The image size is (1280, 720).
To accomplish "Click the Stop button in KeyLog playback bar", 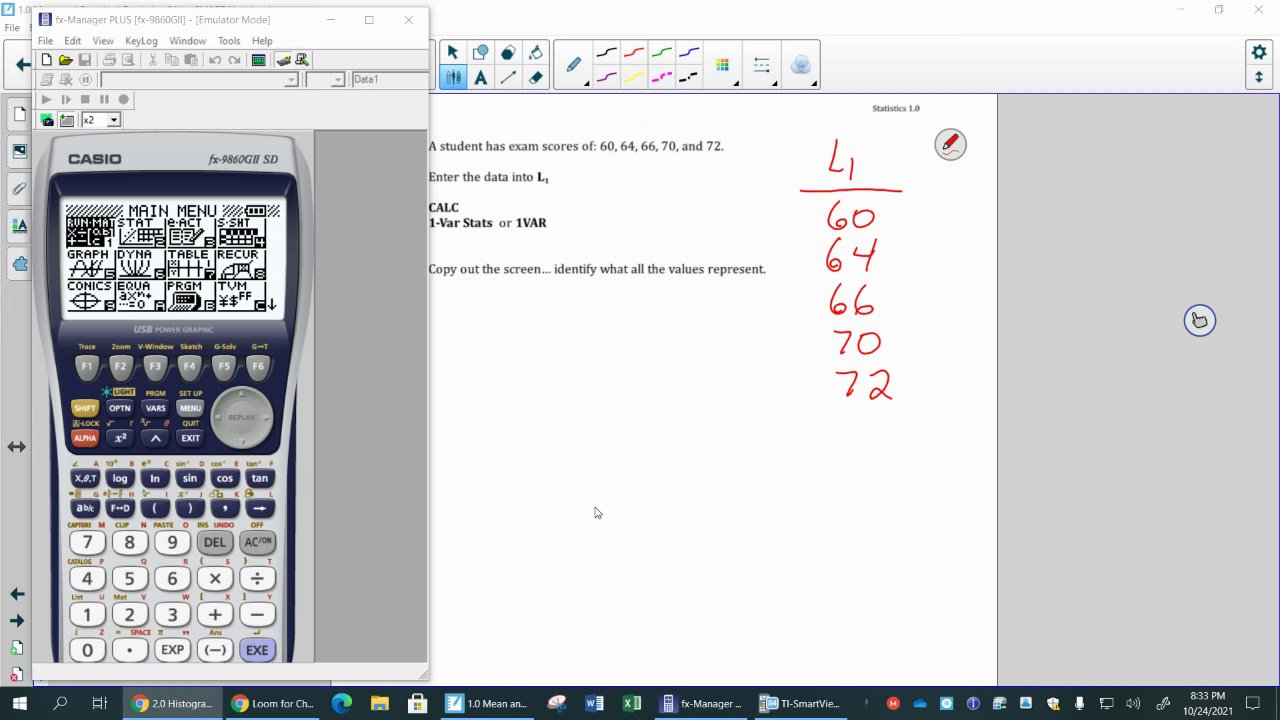I will 85,99.
